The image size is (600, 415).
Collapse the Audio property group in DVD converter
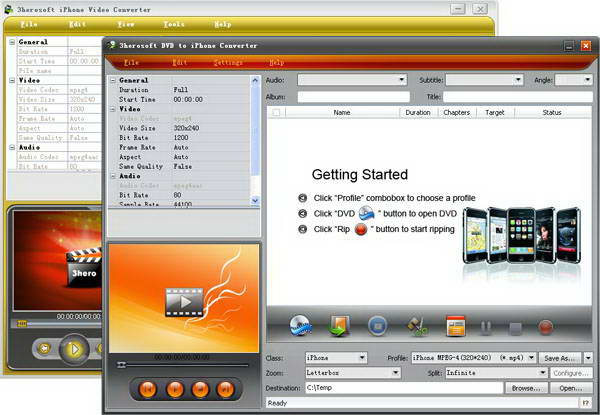pos(113,176)
